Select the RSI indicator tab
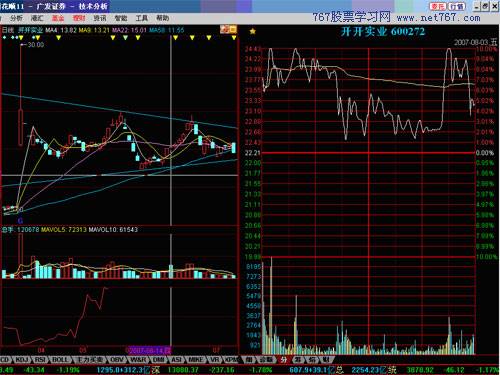This screenshot has height=375, width=500. 40,360
